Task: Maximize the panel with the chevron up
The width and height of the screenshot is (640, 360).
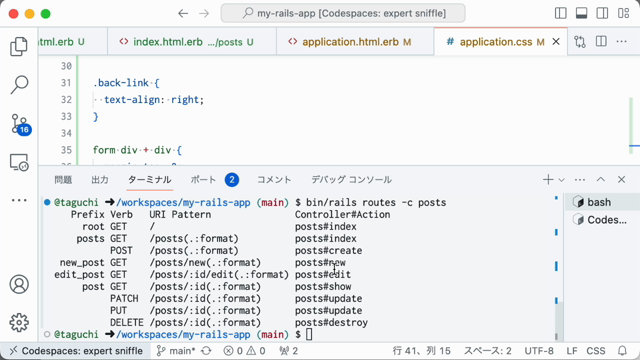Action: coord(600,180)
